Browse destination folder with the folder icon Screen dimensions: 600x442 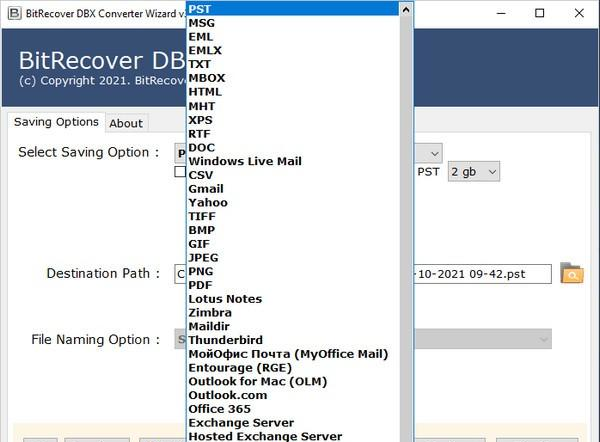point(572,273)
